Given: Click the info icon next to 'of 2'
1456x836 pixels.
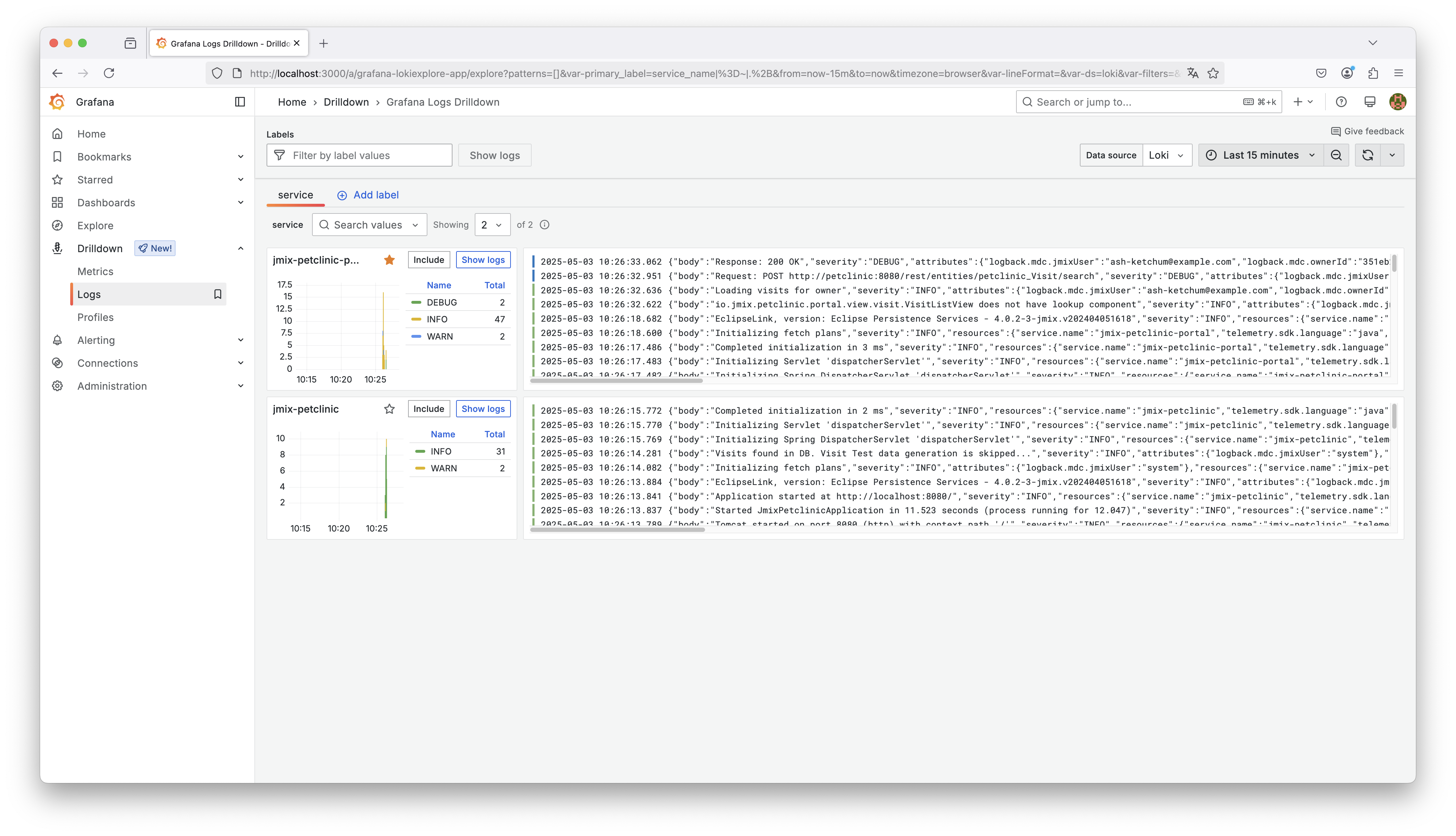Looking at the screenshot, I should coord(545,225).
